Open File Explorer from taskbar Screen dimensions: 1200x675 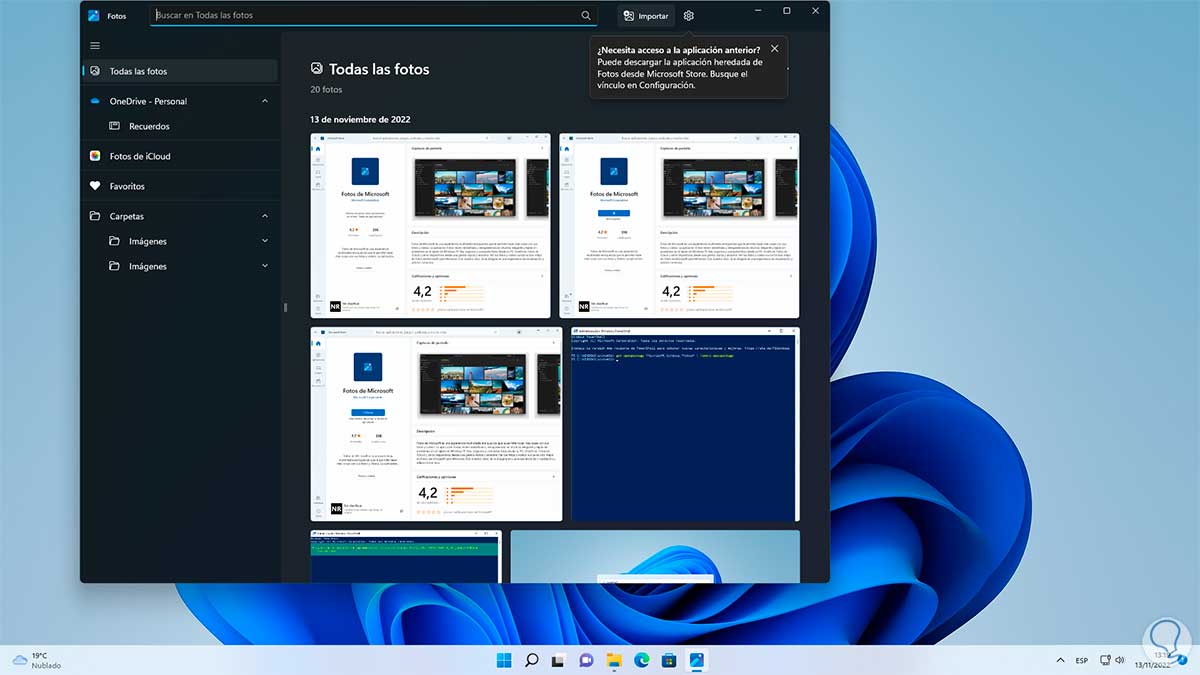pos(614,660)
